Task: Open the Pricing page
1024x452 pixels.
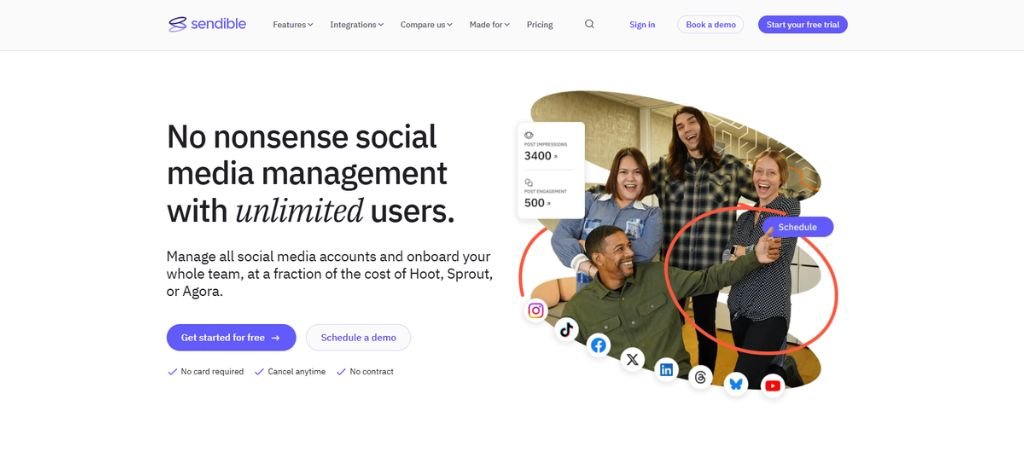Action: [x=539, y=25]
